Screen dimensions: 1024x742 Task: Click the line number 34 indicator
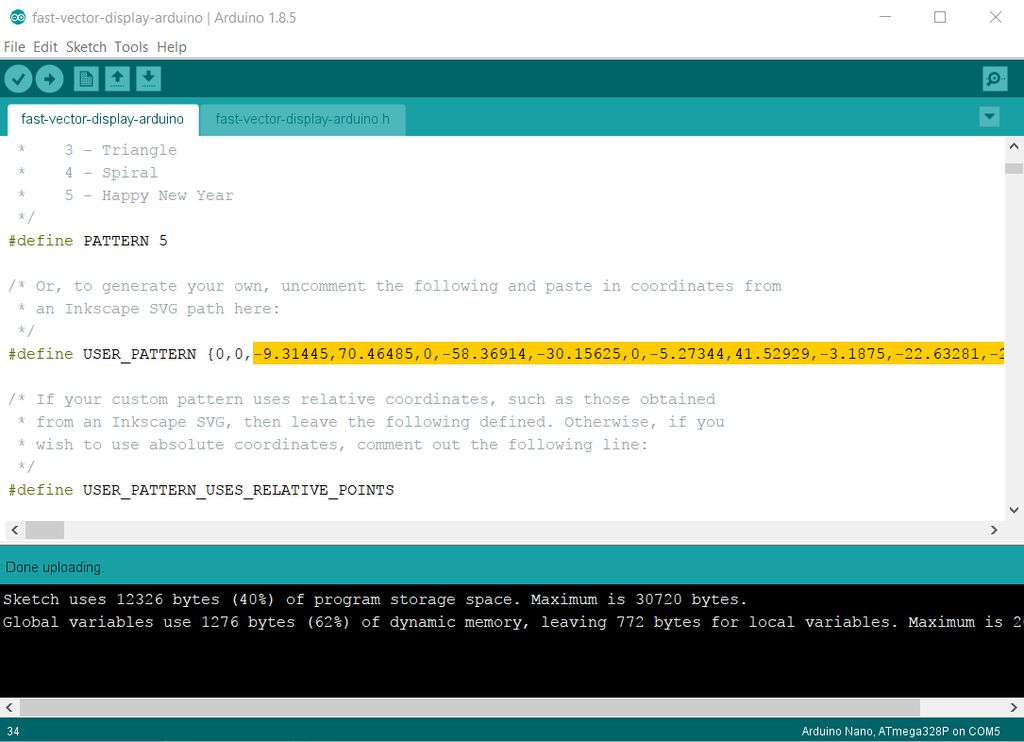pos(13,732)
